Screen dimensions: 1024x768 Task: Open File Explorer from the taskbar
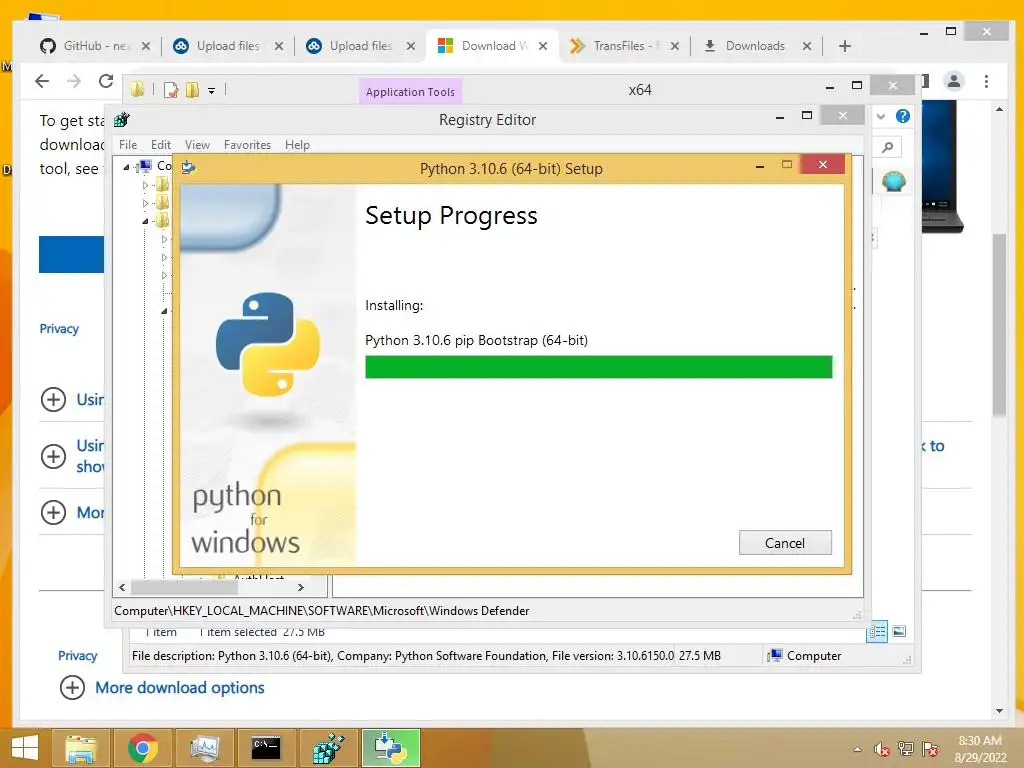(x=81, y=748)
